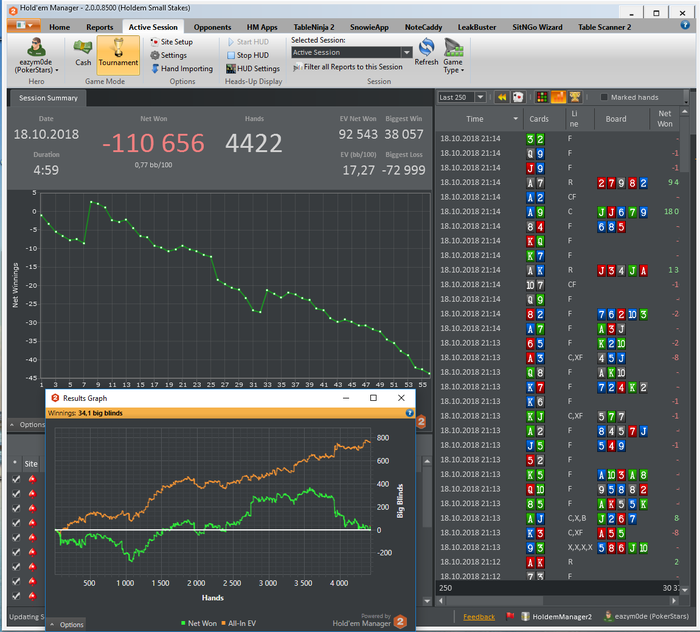Open the SnowieApp tab
This screenshot has height=632, width=700.
[369, 27]
